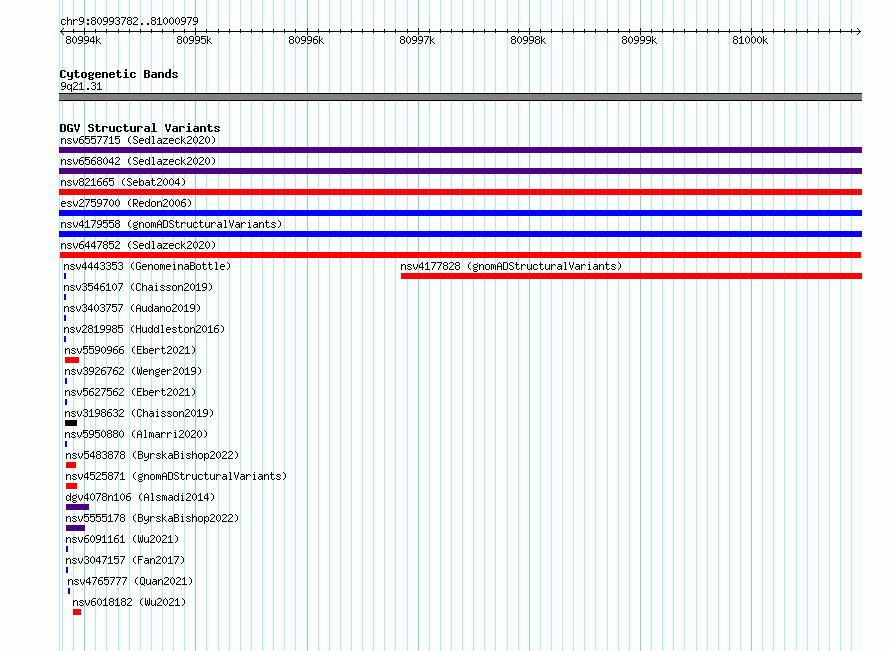Click the 9q21.31 band label
The image size is (890, 651).
tap(81, 86)
